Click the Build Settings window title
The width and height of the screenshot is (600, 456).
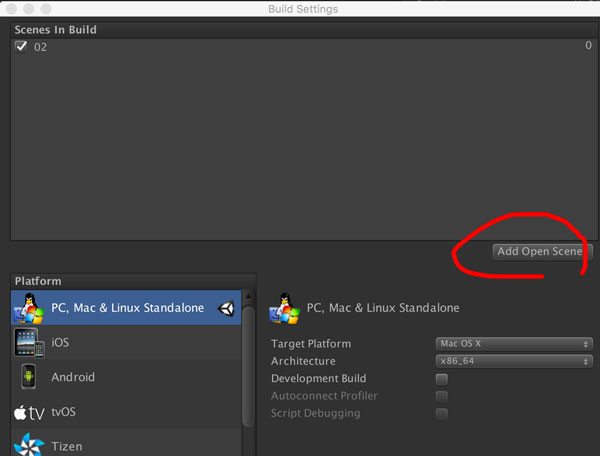tap(303, 9)
